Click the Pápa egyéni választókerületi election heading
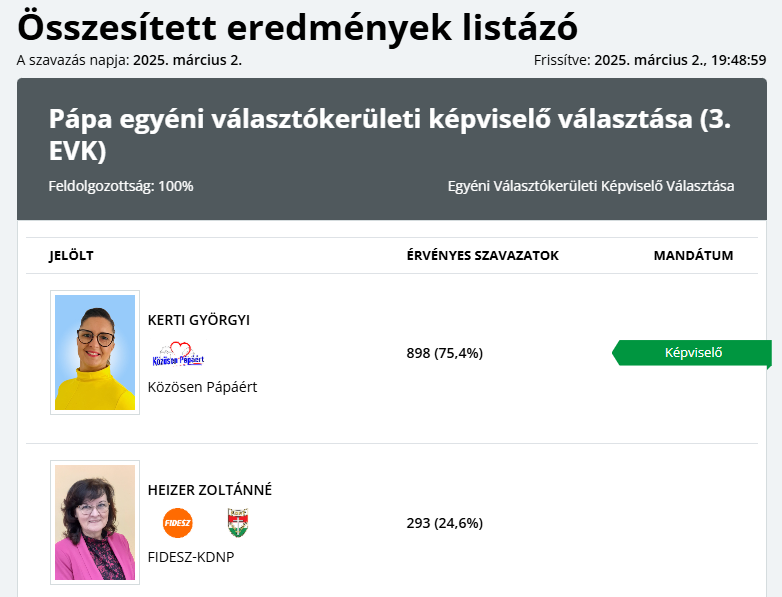Viewport: 782px width, 597px height. [390, 135]
